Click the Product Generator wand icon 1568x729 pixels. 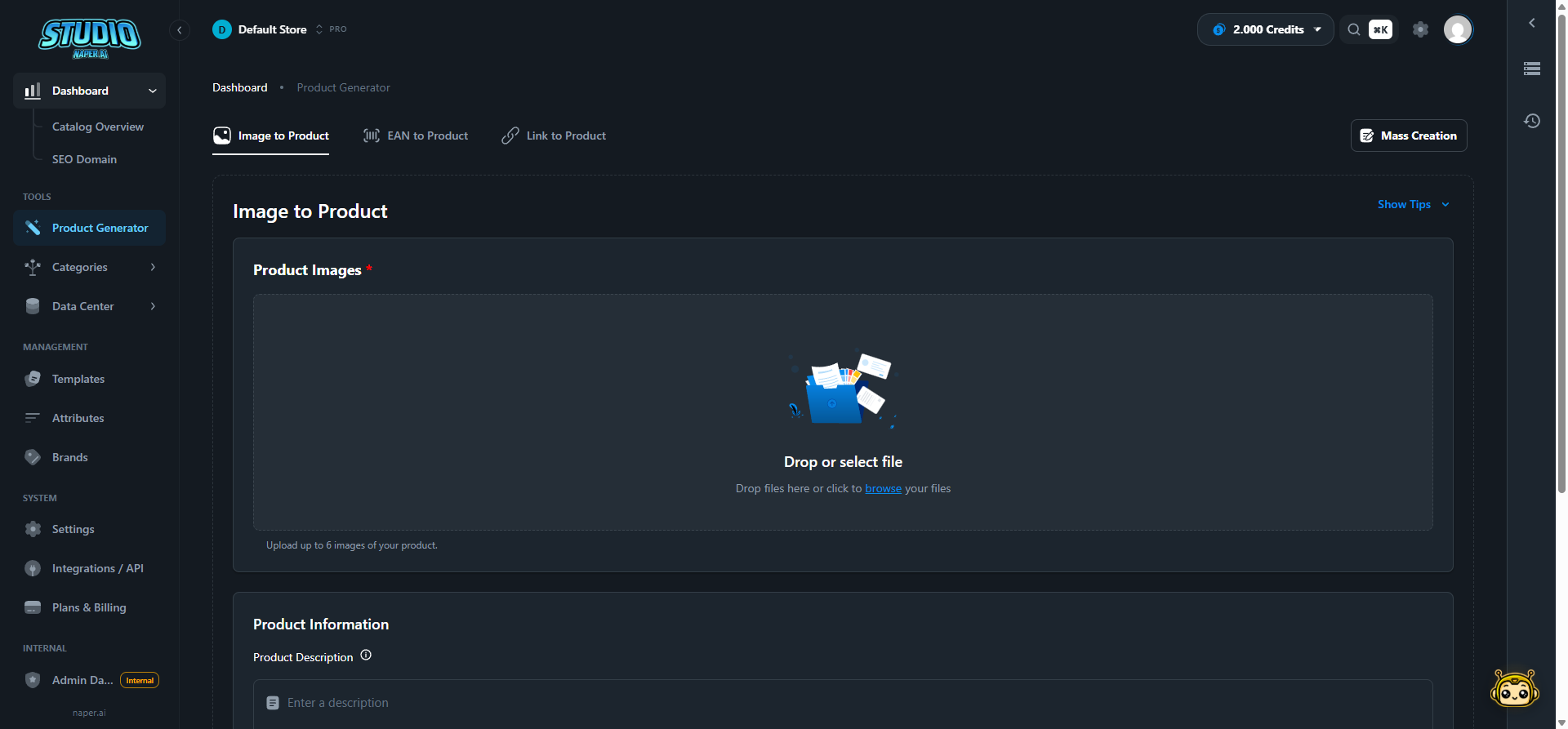point(33,228)
